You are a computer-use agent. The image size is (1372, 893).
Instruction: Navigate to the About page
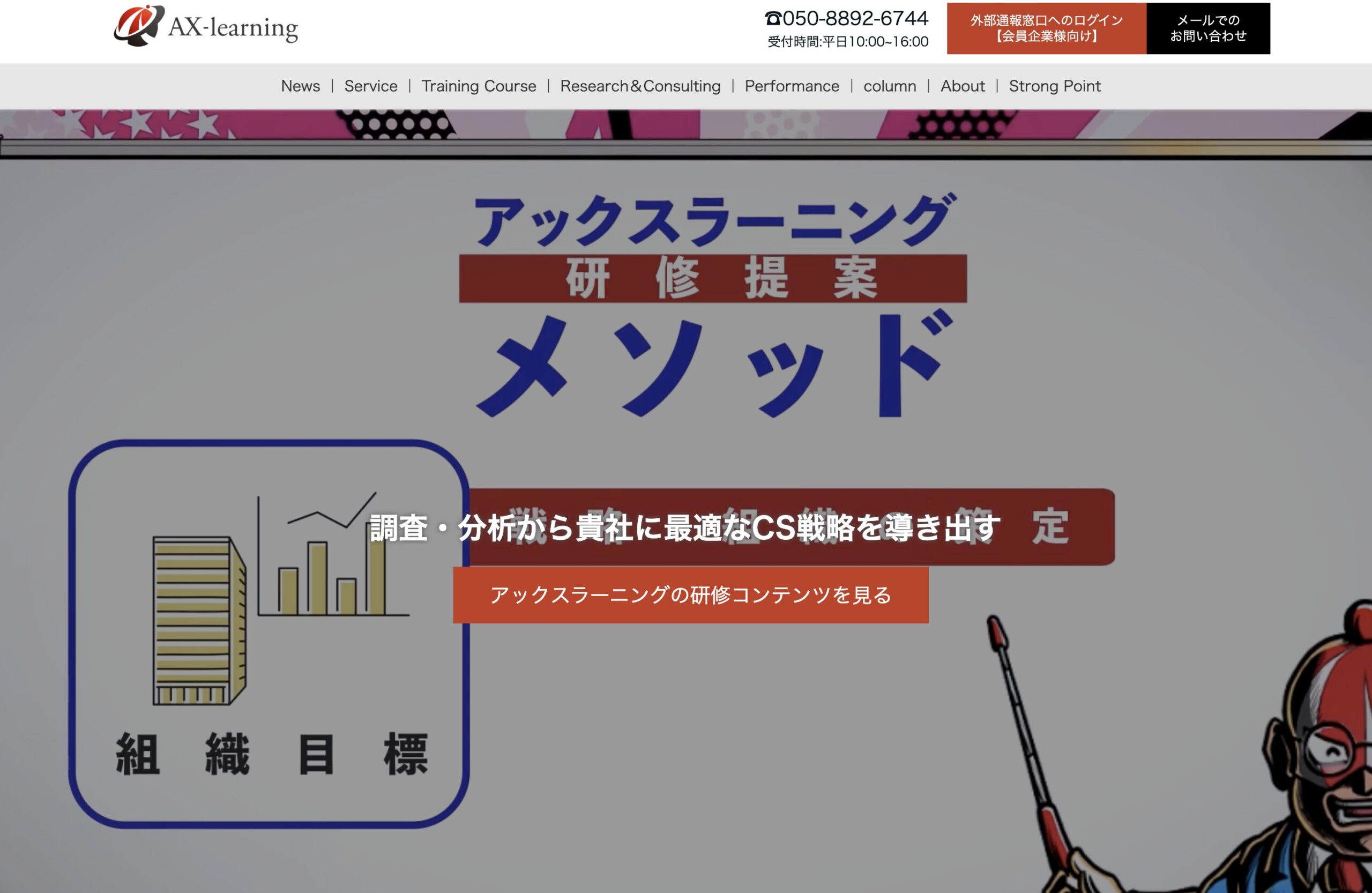pyautogui.click(x=962, y=86)
